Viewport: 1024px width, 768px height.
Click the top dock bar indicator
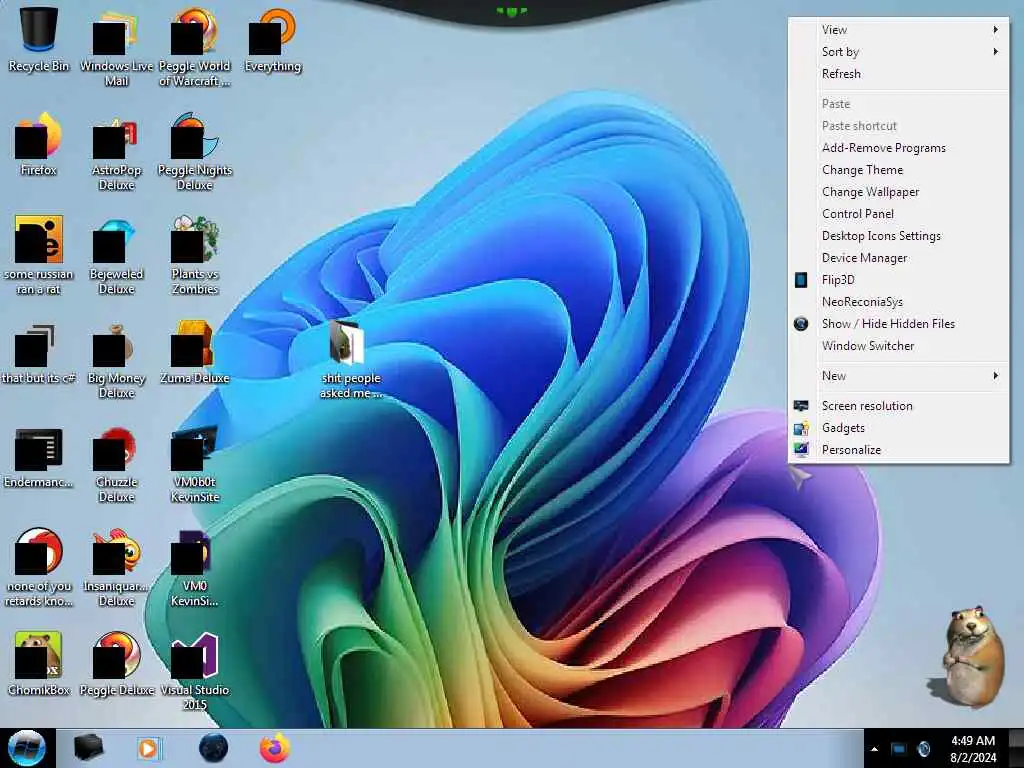click(x=511, y=10)
